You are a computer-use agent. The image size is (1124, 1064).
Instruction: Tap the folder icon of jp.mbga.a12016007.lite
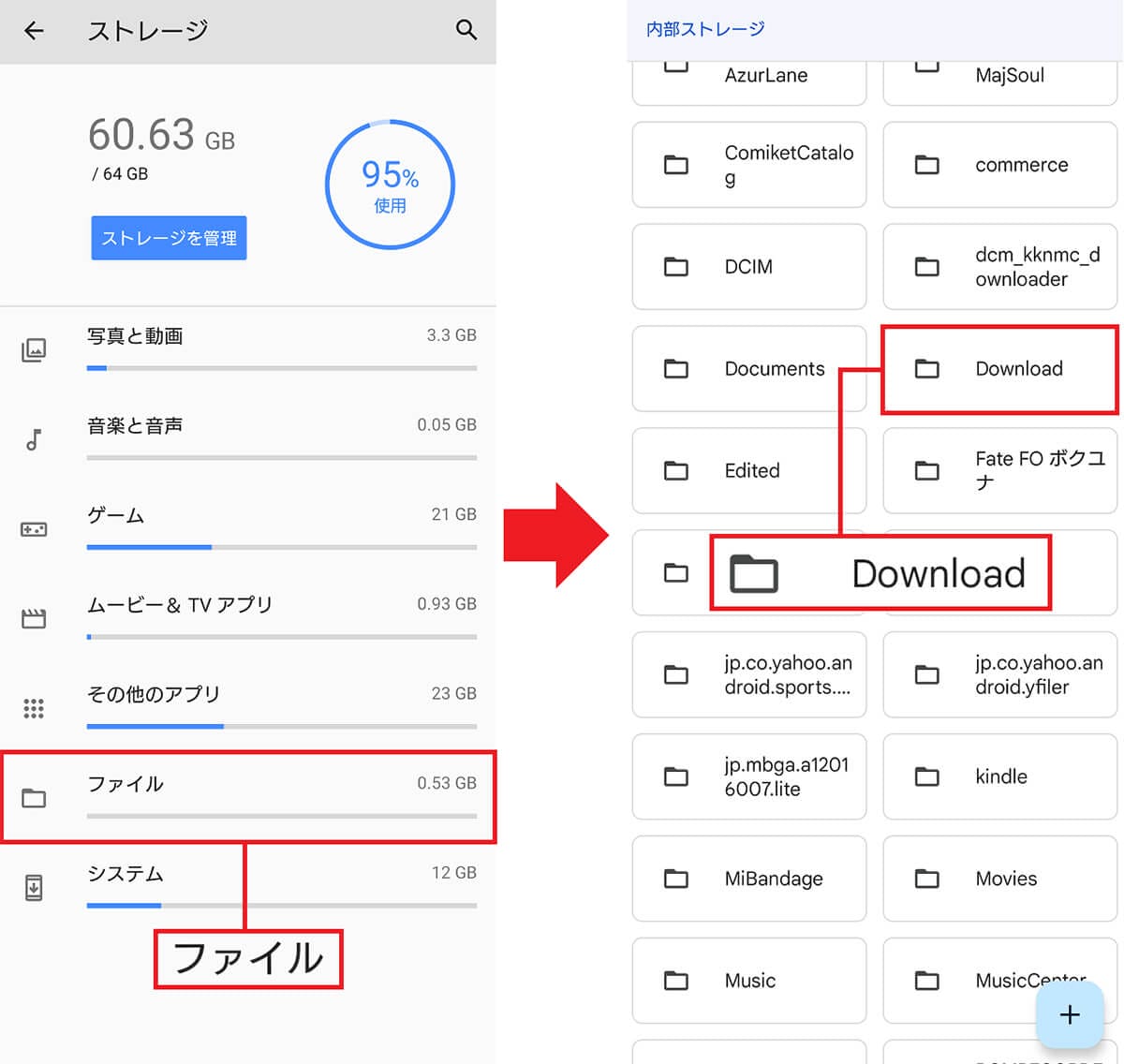676,777
